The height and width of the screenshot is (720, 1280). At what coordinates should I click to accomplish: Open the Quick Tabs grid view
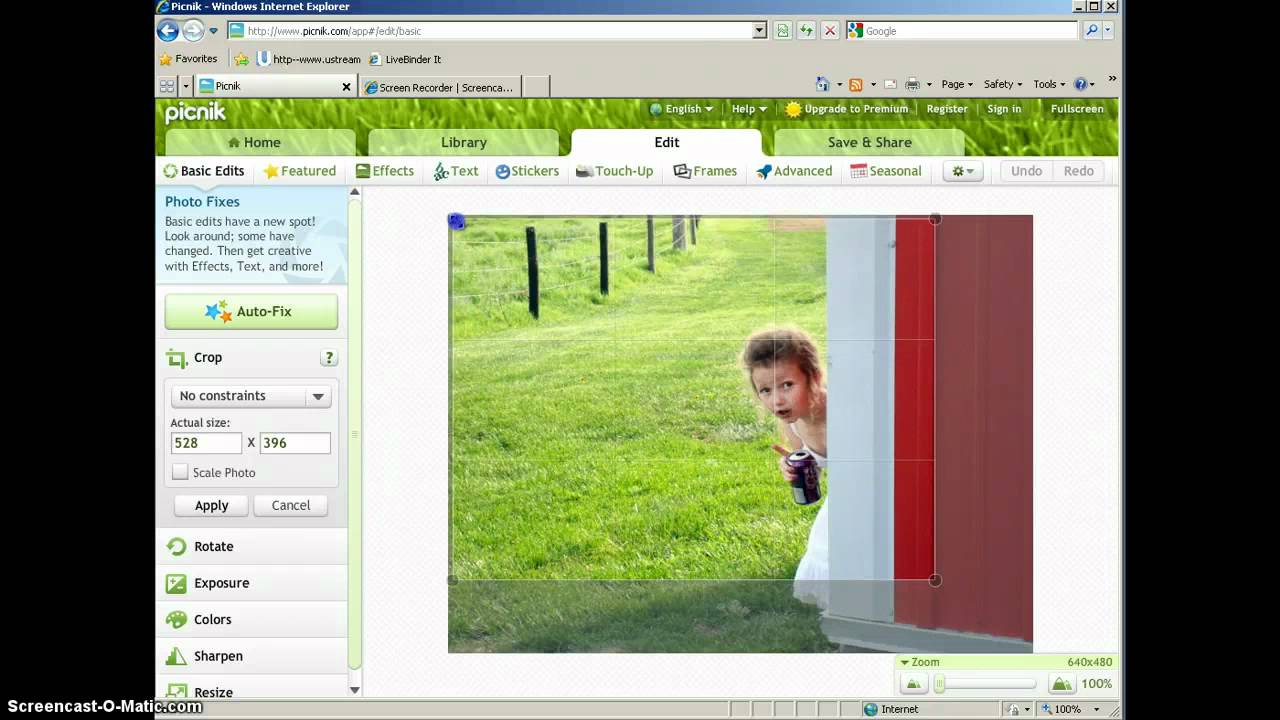[167, 87]
